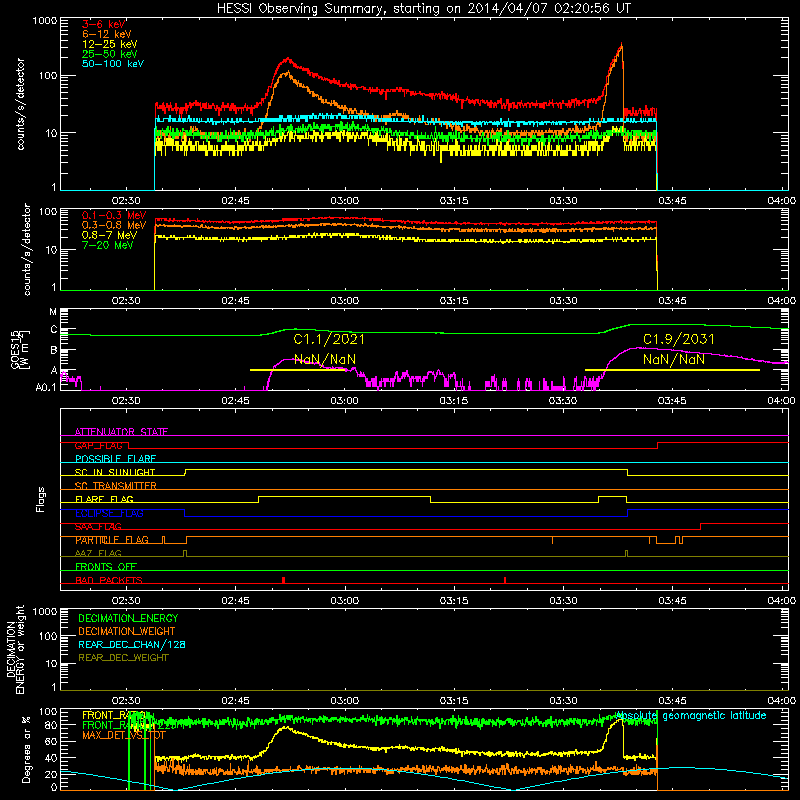The width and height of the screenshot is (800, 800).
Task: Select the 12-25 keV legend label
Action: pos(110,44)
